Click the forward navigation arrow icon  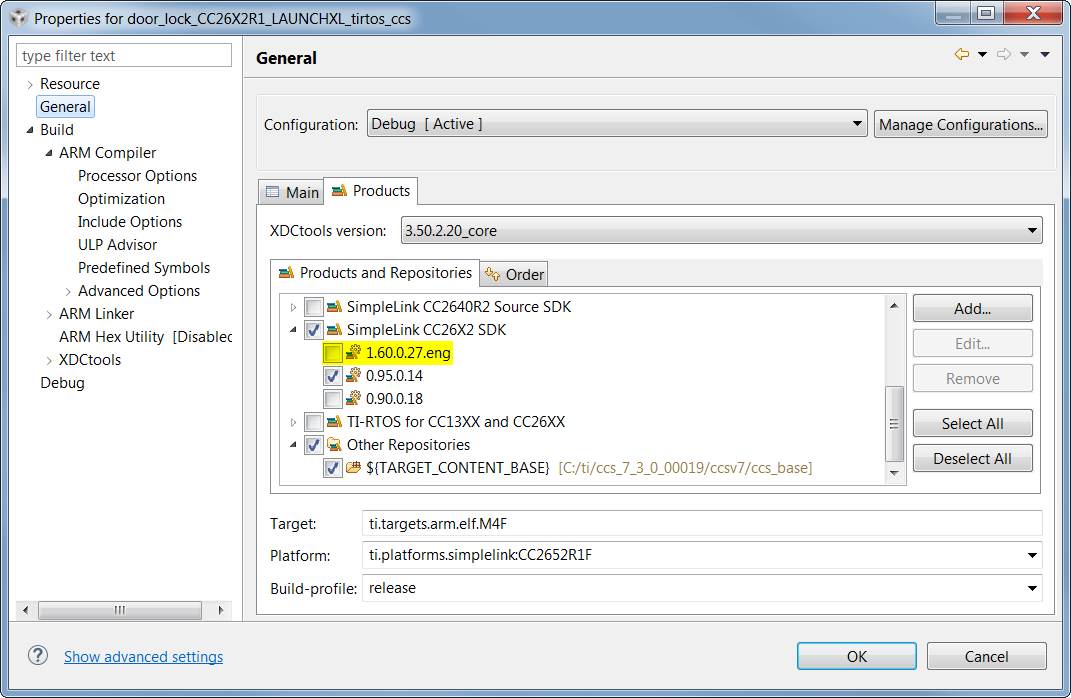point(1003,54)
